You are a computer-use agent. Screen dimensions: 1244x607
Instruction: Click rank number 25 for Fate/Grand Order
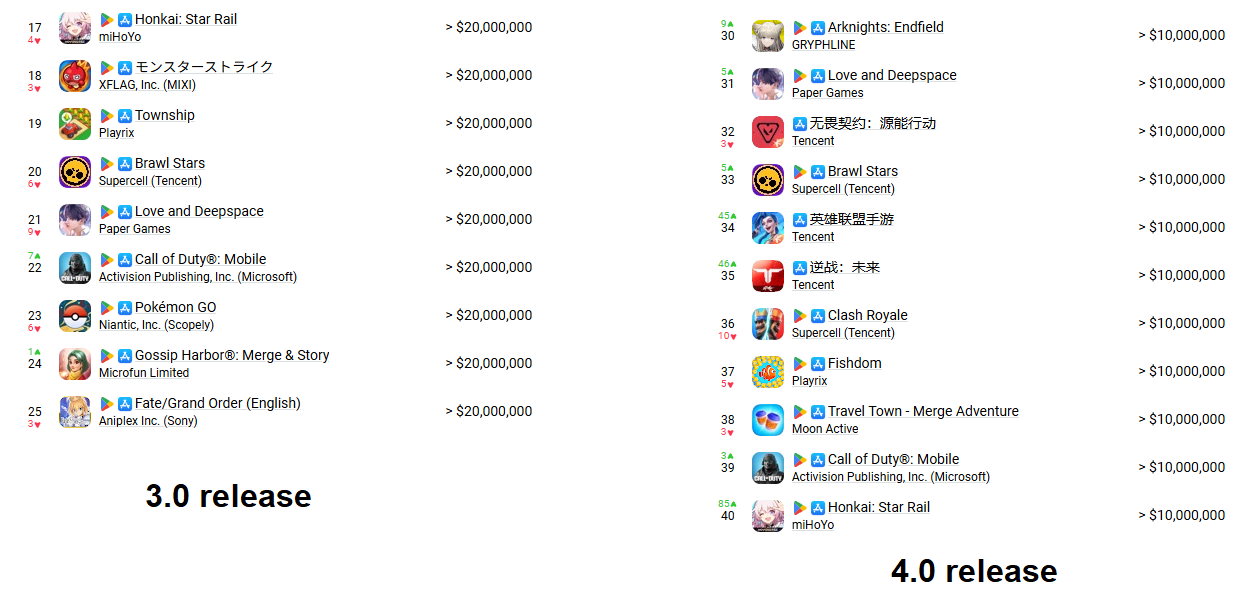coord(35,412)
